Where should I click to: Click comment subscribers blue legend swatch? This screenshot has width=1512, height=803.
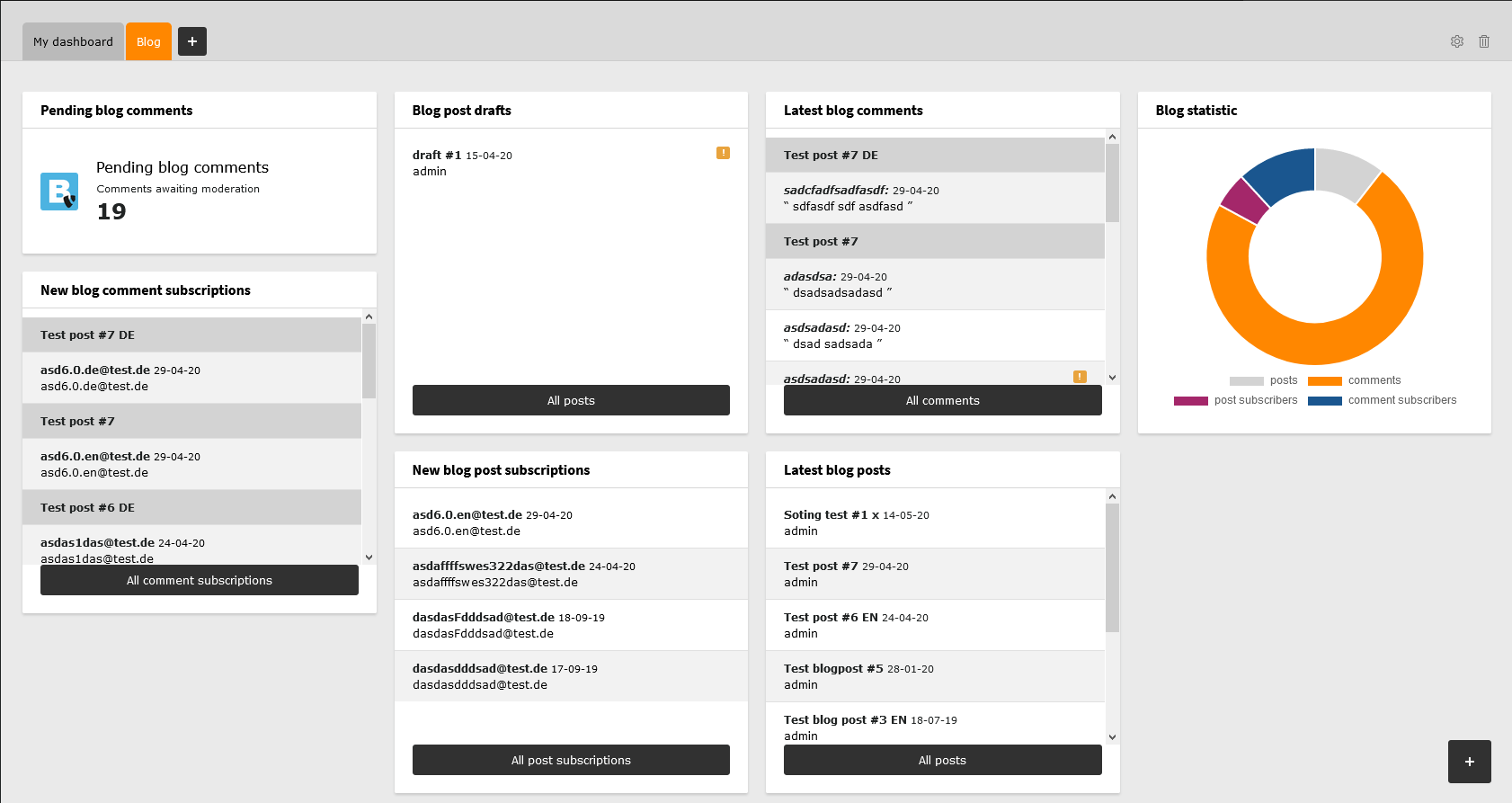pos(1324,401)
